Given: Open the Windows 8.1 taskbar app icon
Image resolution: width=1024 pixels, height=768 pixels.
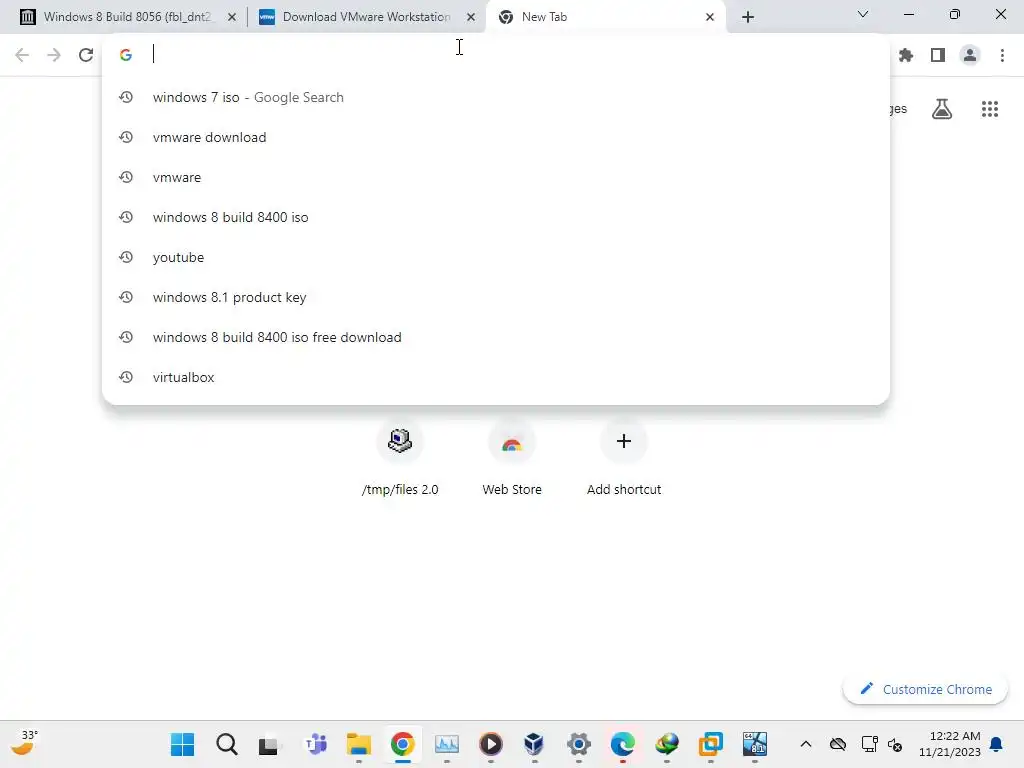Looking at the screenshot, I should (x=754, y=744).
